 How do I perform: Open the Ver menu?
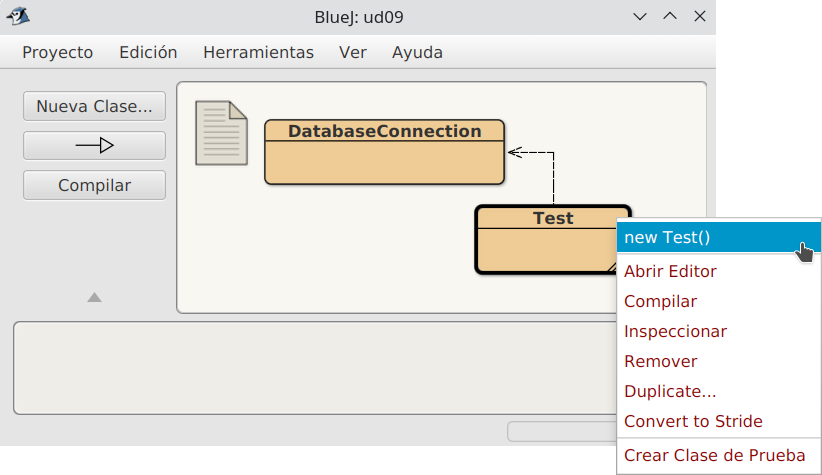353,52
